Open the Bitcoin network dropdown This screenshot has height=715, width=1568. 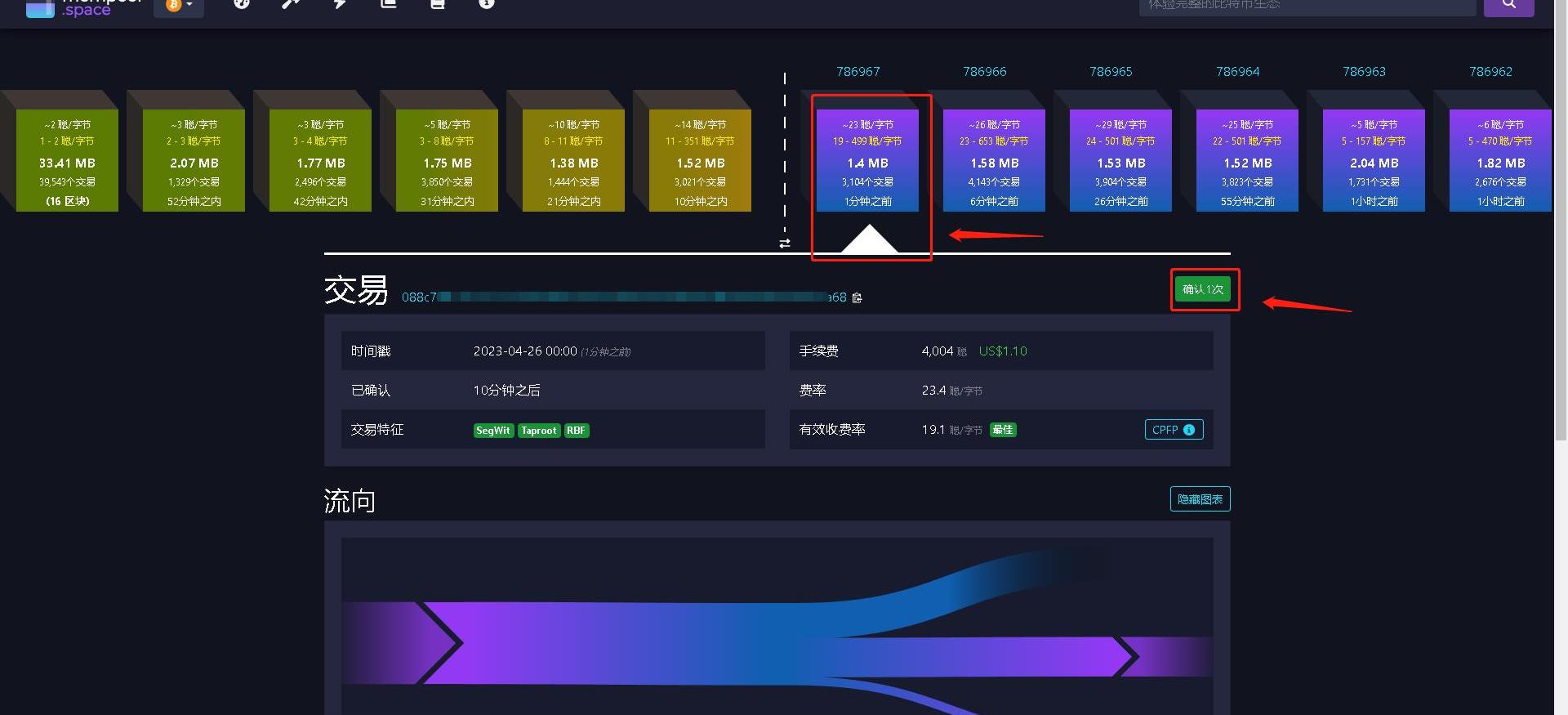(x=179, y=6)
